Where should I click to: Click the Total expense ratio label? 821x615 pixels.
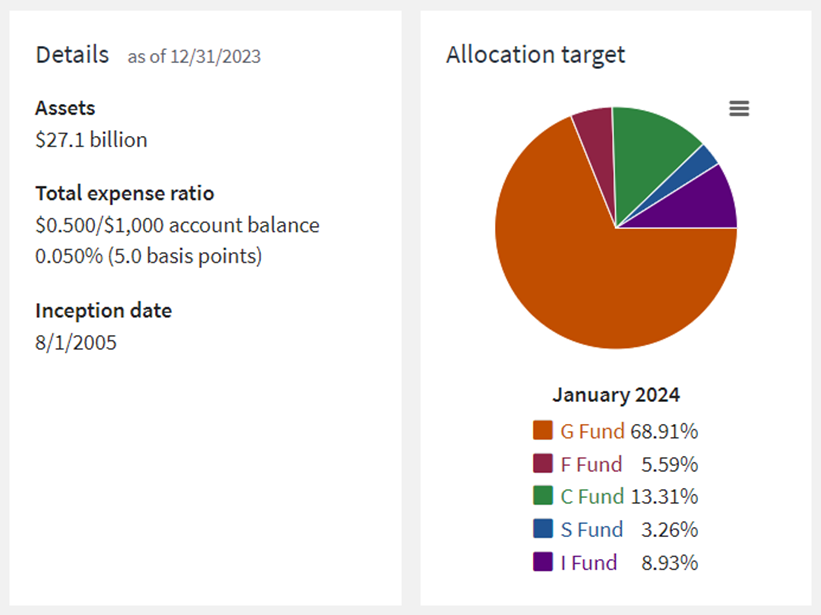(x=124, y=193)
